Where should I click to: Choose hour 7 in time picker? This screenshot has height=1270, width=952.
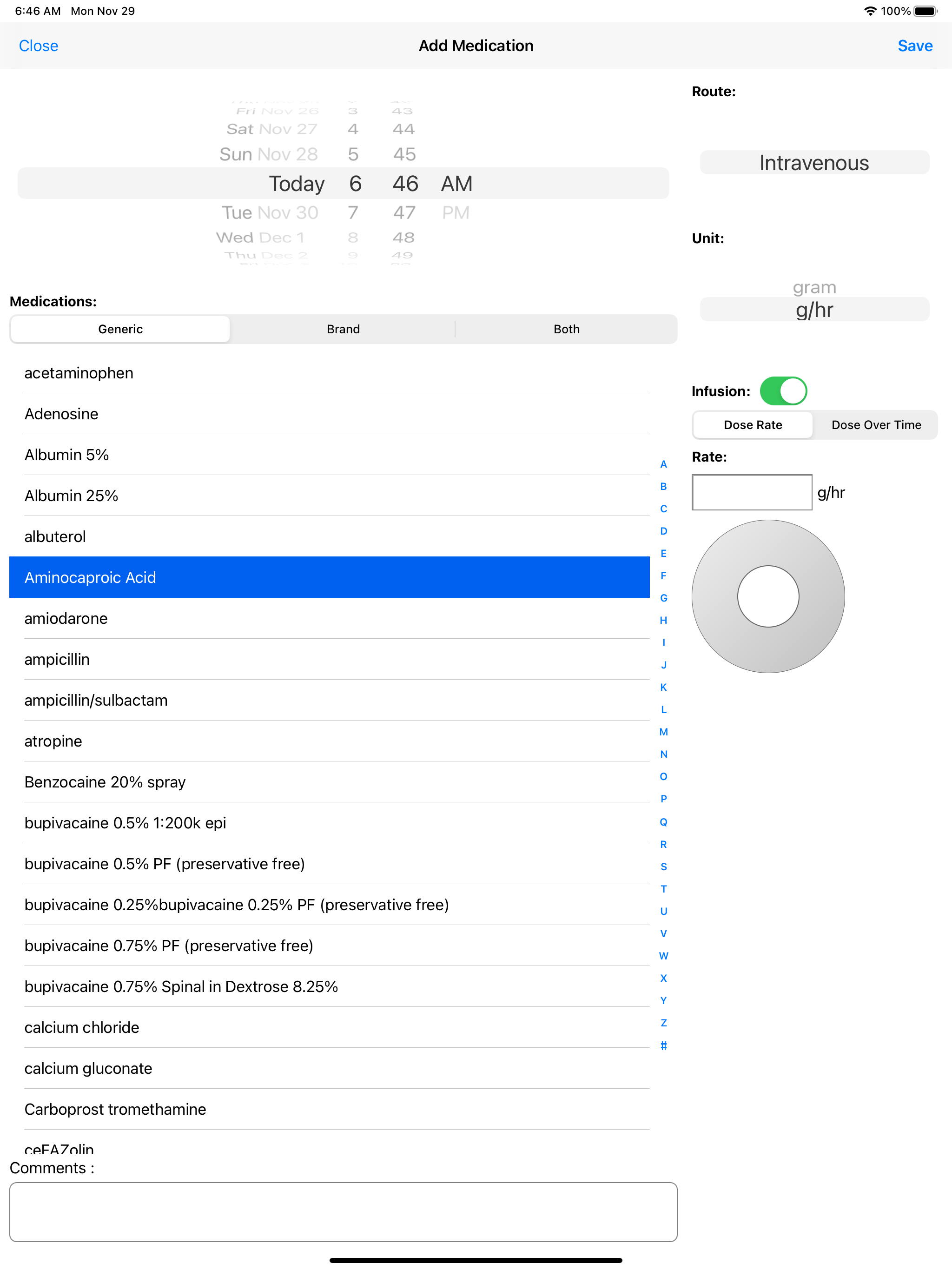pyautogui.click(x=352, y=212)
